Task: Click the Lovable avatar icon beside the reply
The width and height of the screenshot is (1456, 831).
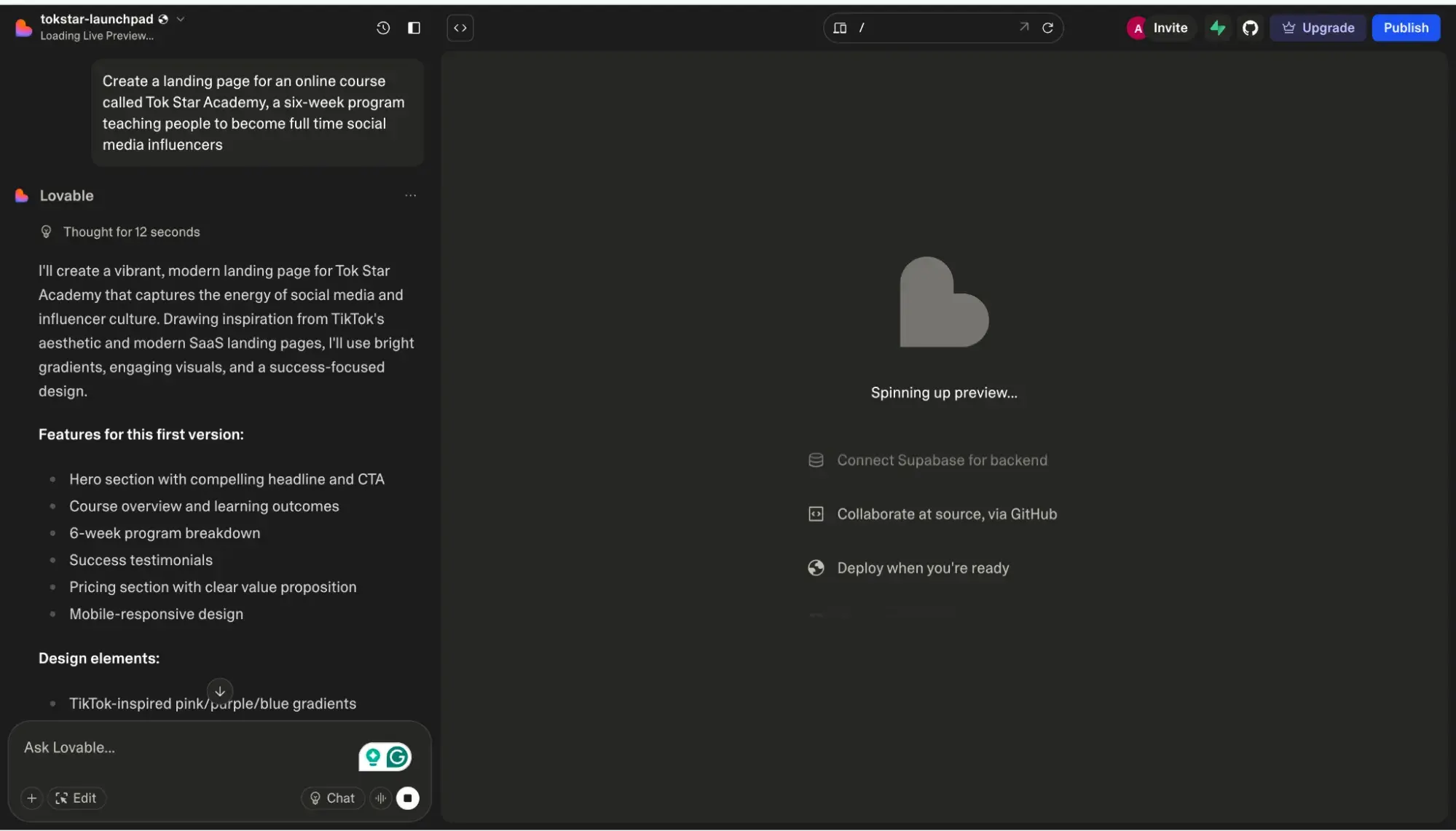Action: (x=22, y=195)
